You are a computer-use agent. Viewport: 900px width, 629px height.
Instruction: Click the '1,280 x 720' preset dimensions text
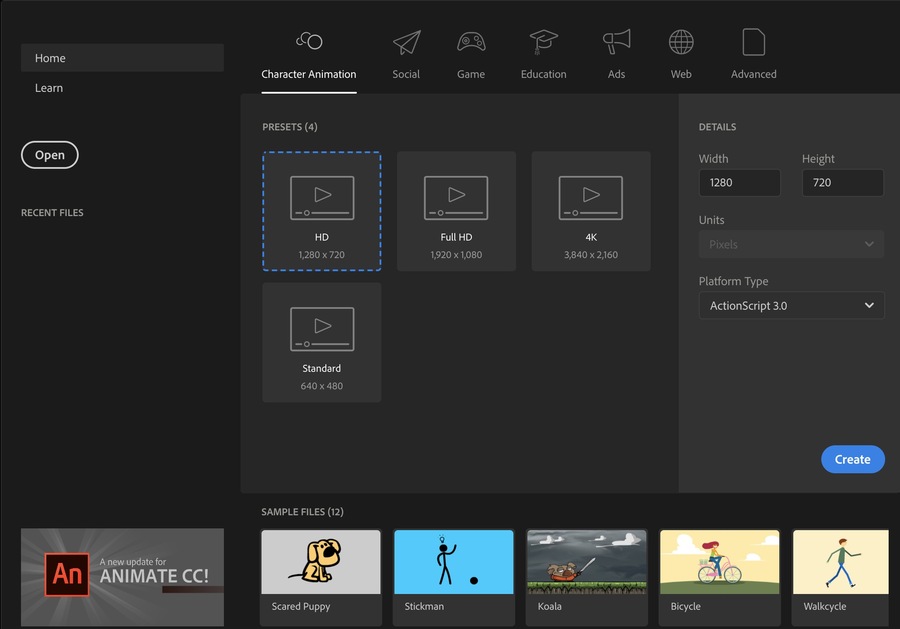coord(321,255)
